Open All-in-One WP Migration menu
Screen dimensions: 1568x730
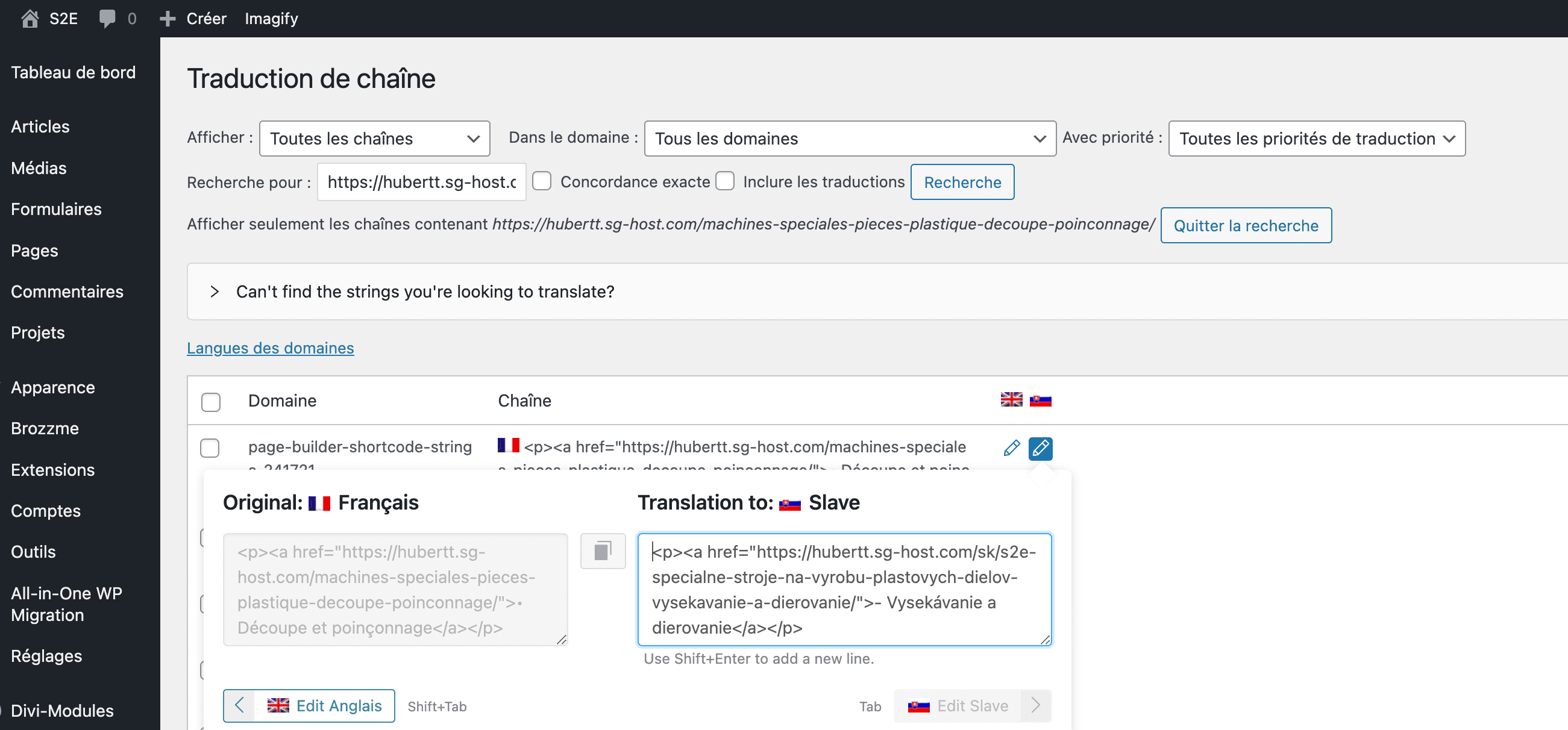click(66, 604)
